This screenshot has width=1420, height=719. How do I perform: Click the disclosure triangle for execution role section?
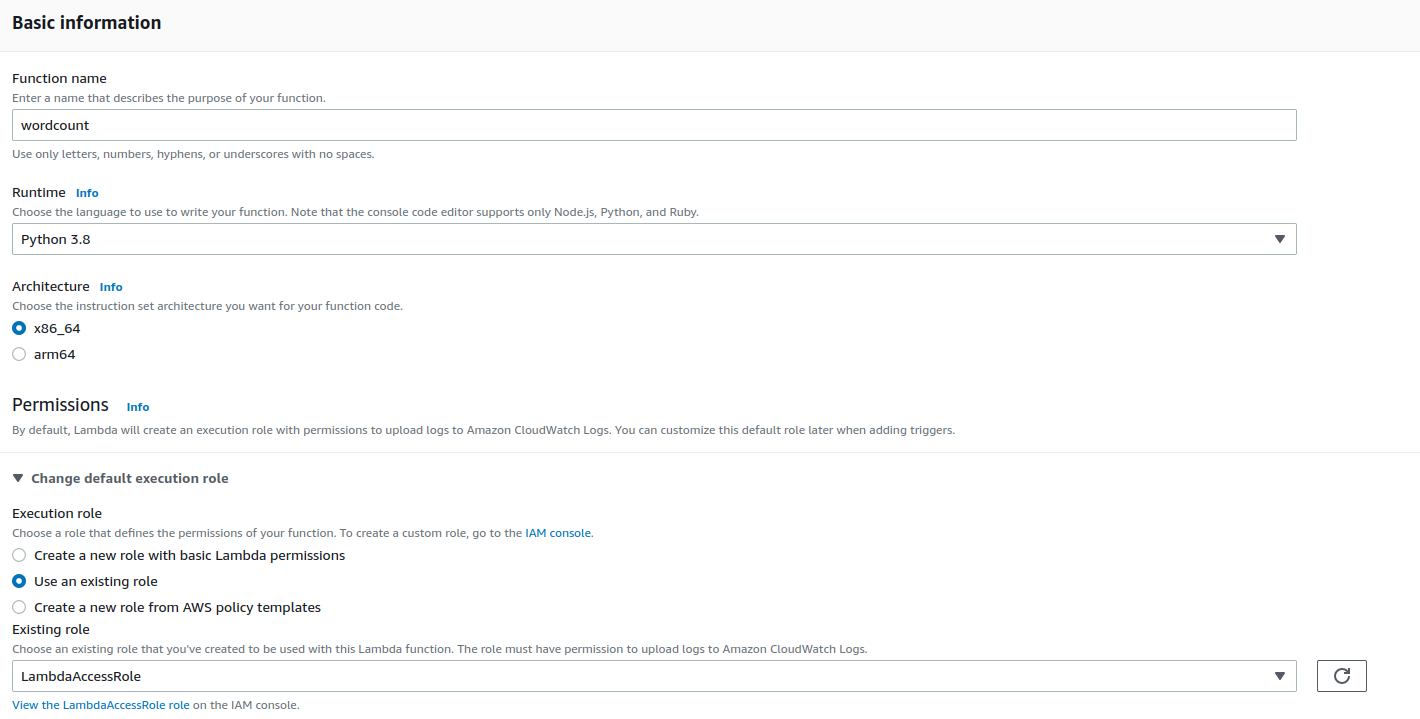pos(18,478)
